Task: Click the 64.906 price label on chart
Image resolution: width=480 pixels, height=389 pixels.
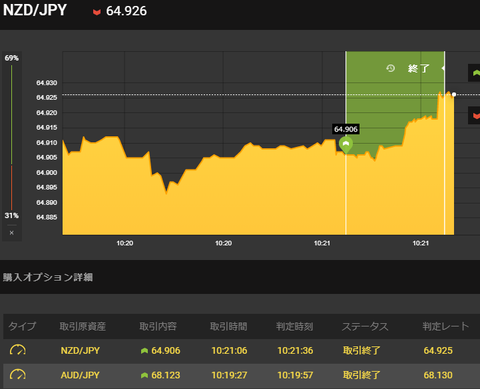Action: click(346, 129)
